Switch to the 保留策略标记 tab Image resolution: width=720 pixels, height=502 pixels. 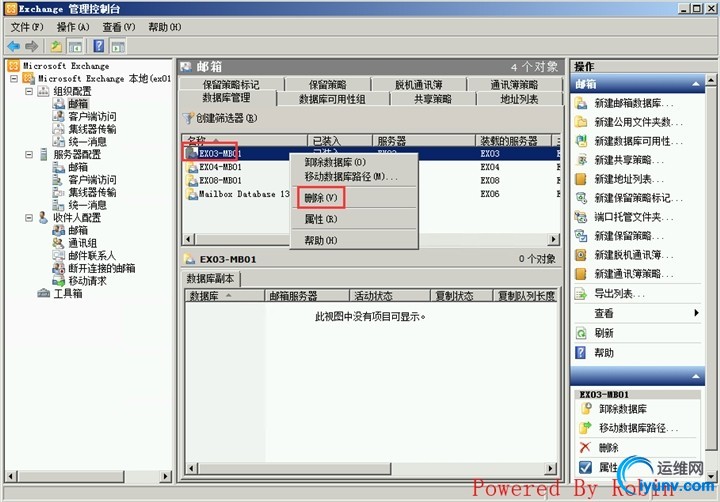pos(231,85)
